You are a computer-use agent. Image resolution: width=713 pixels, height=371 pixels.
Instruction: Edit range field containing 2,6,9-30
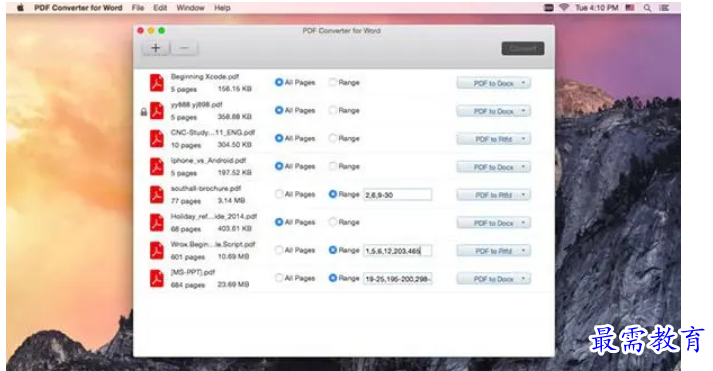397,195
